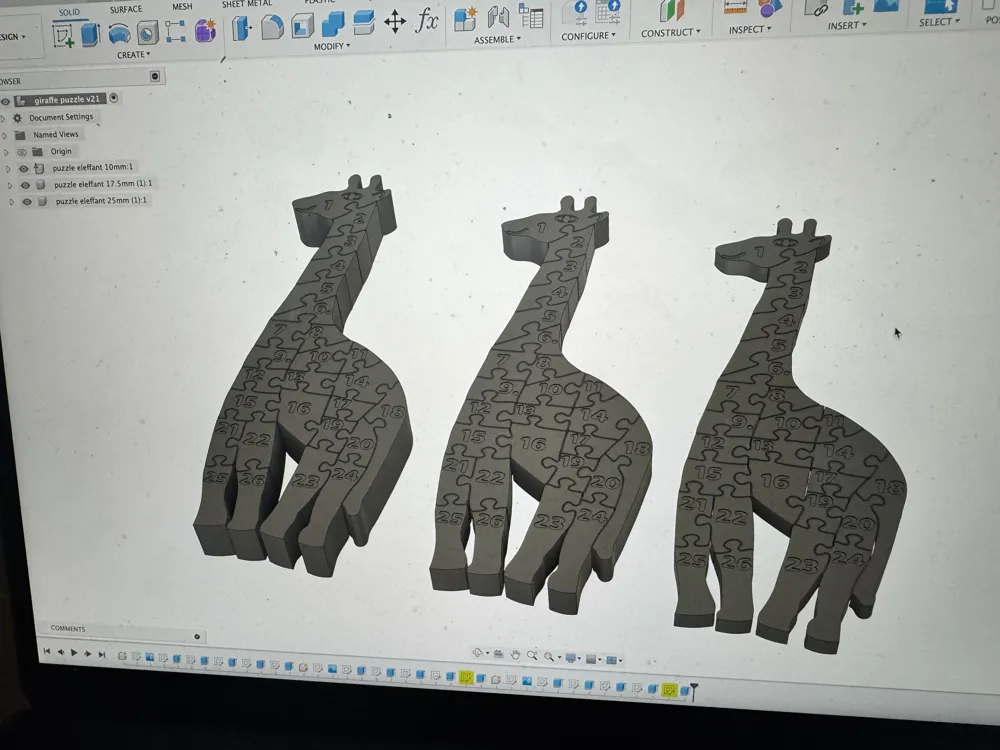Select the Press Pull tool

click(x=242, y=29)
